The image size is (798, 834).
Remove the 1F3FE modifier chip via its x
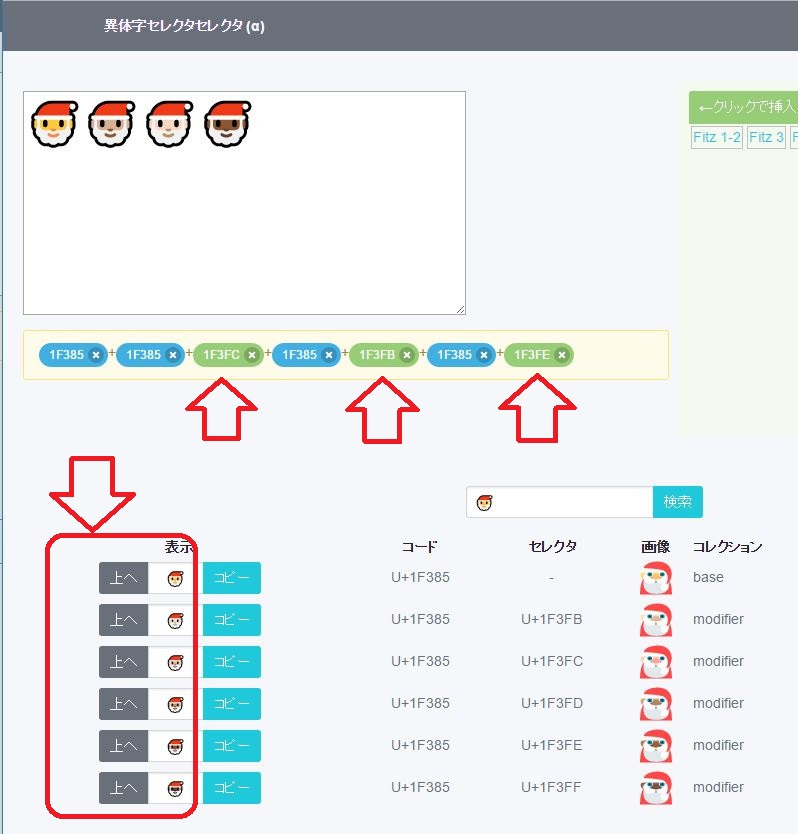[x=562, y=355]
